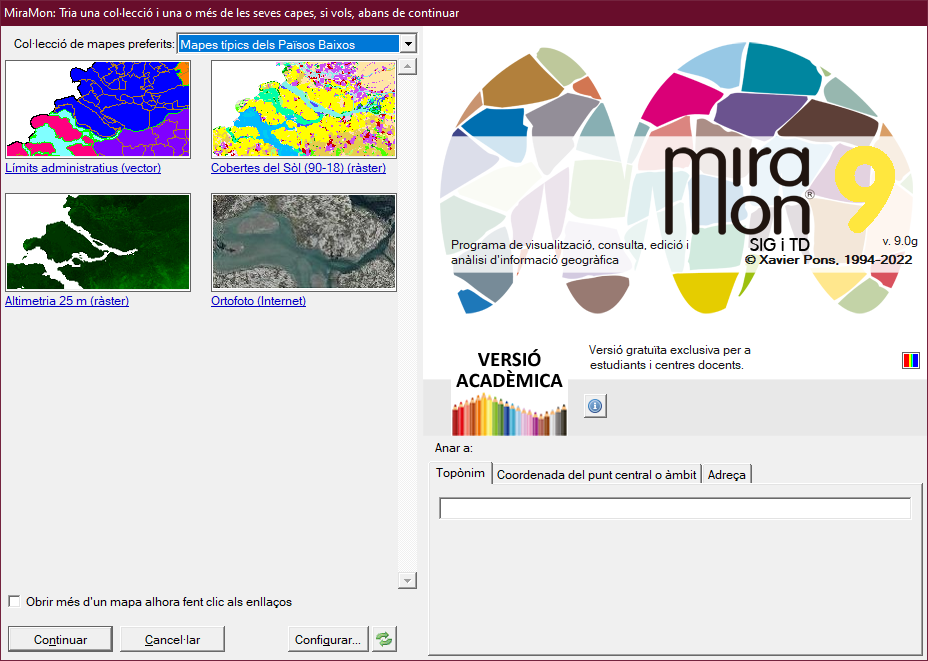Viewport: 928px width, 661px height.
Task: Switch to Coordenada del punt central o àmbit tab
Action: 597,475
